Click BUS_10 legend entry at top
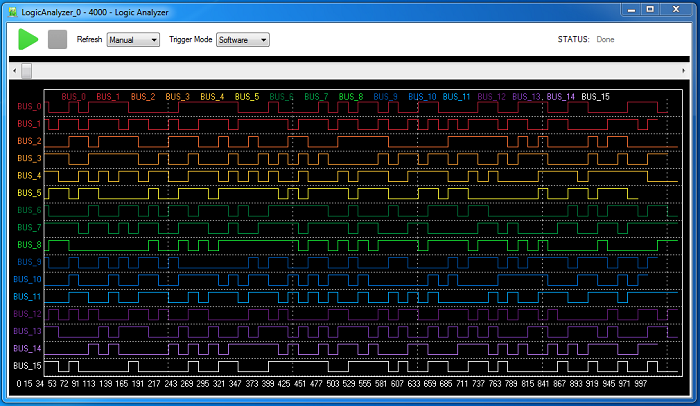This screenshot has height=406, width=700. tap(421, 97)
